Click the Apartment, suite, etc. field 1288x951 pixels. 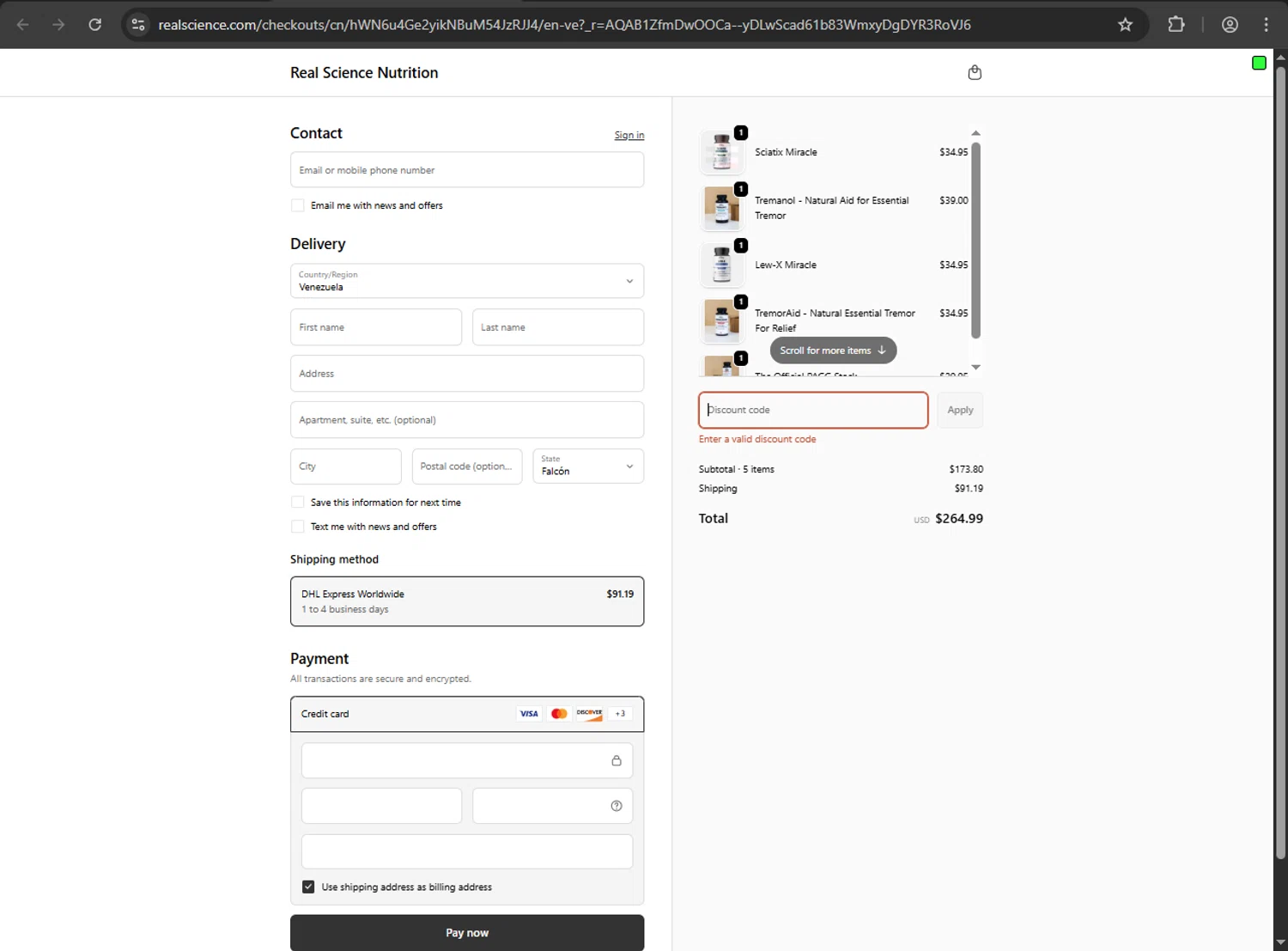(467, 420)
